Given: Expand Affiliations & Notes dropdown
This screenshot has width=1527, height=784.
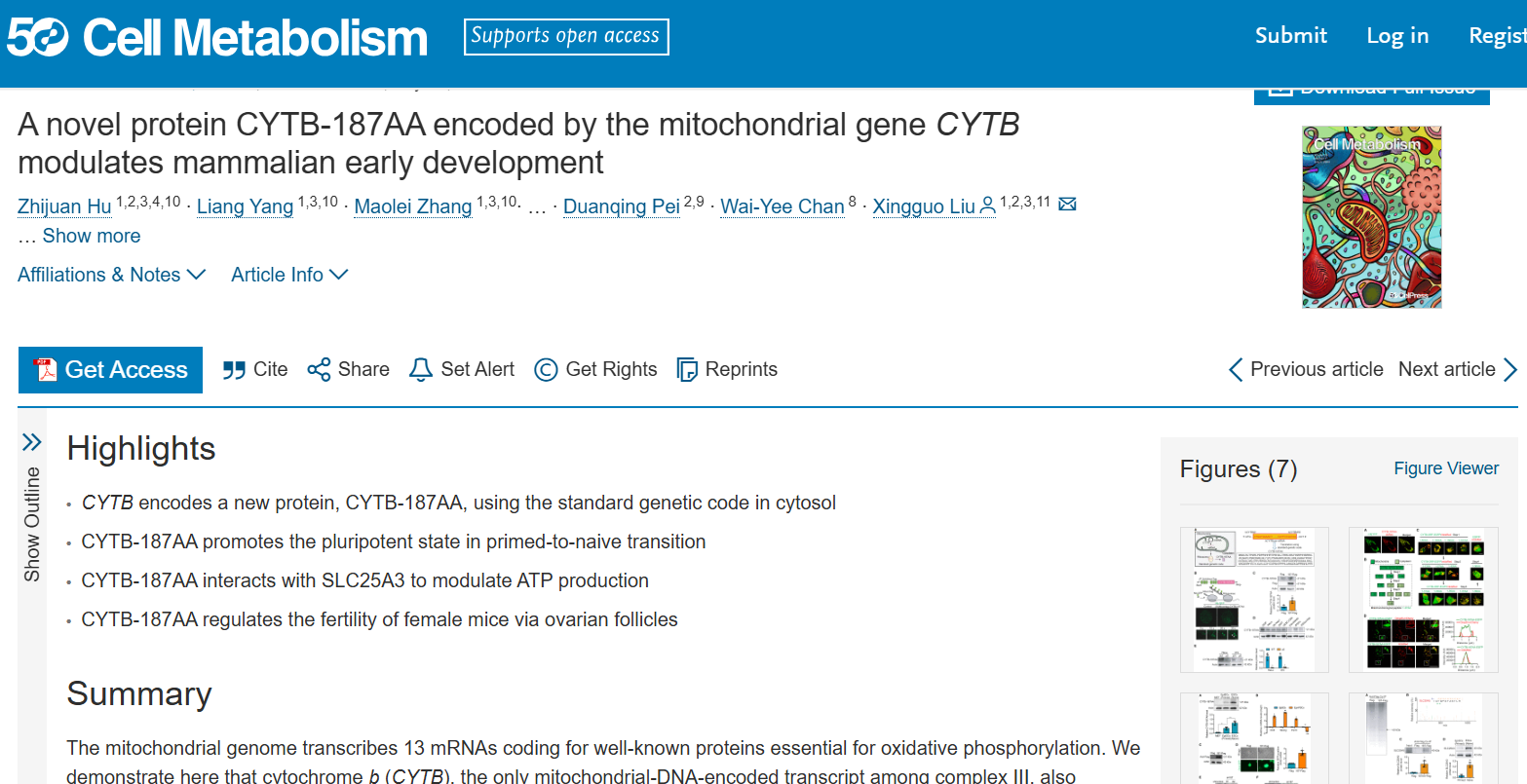Looking at the screenshot, I should click(x=111, y=275).
